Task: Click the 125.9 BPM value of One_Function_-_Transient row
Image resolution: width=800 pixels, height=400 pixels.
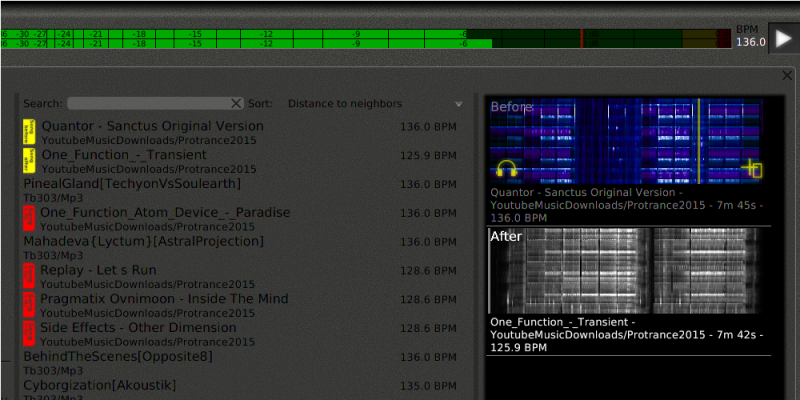Action: [428, 156]
